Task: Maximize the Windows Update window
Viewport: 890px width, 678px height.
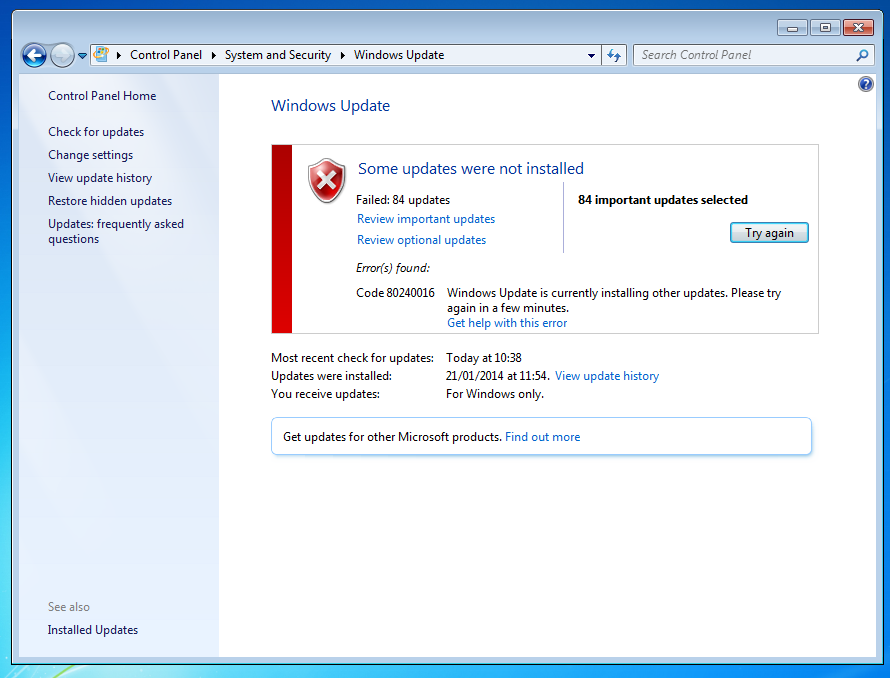Action: click(x=825, y=27)
